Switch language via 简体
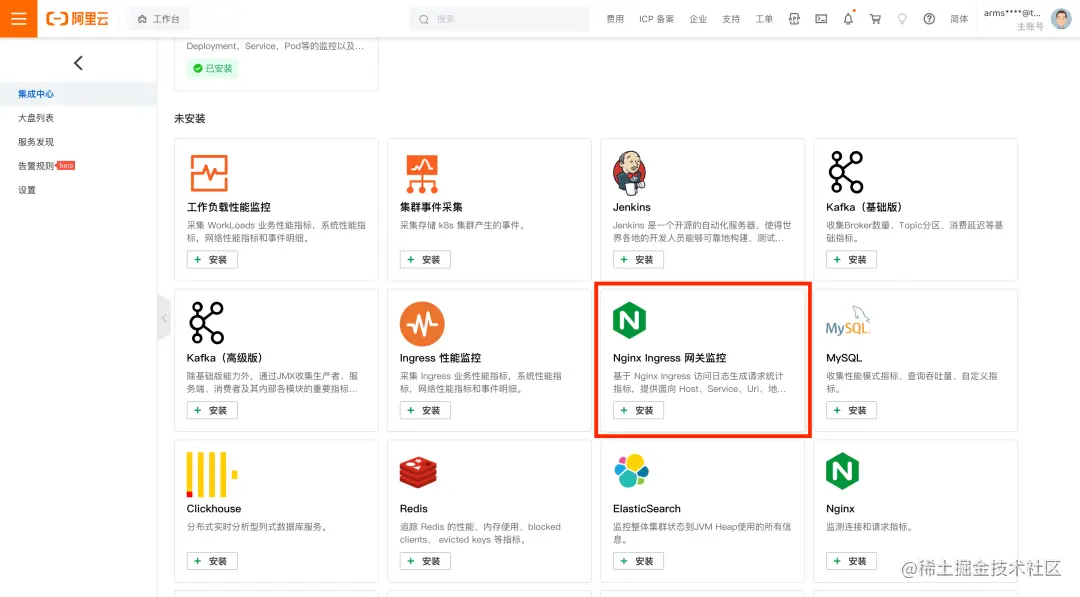1080x597 pixels. click(x=959, y=19)
